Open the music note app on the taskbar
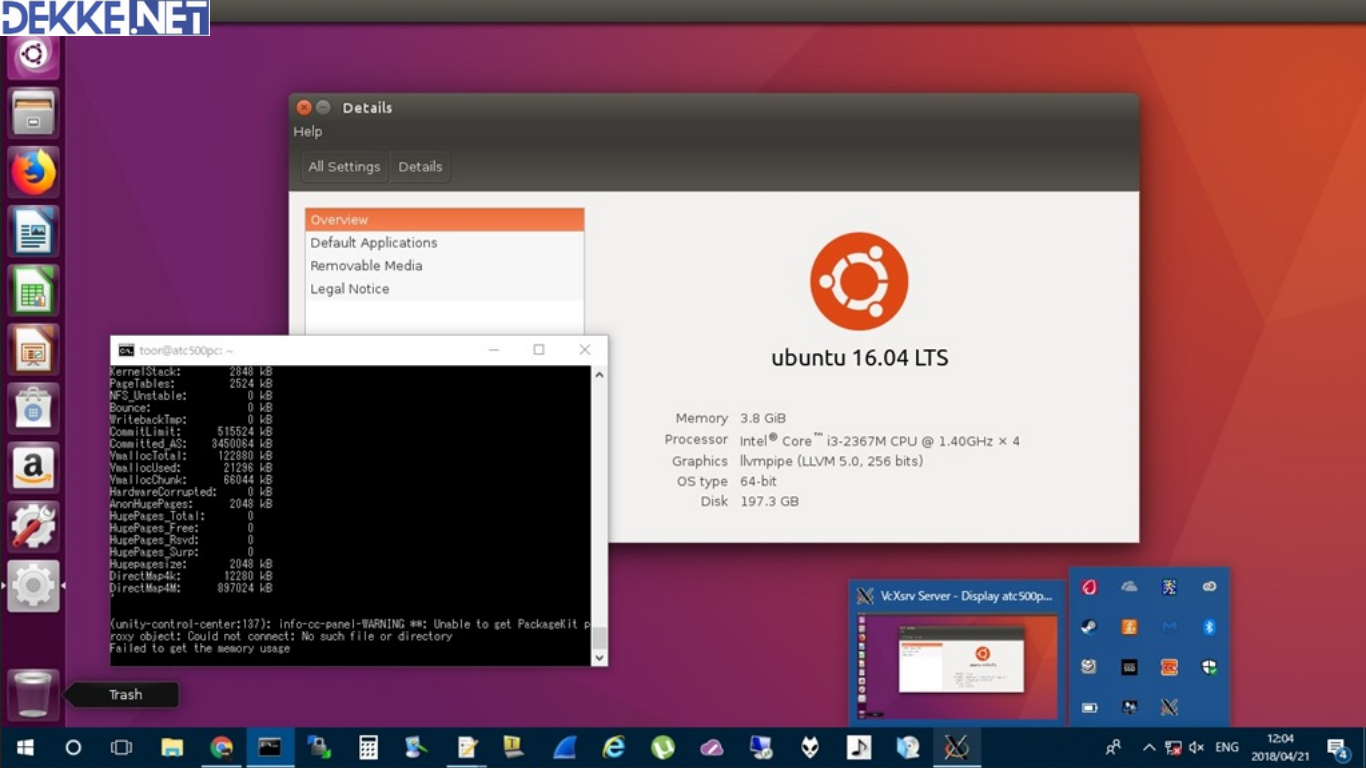The image size is (1366, 768). 858,748
